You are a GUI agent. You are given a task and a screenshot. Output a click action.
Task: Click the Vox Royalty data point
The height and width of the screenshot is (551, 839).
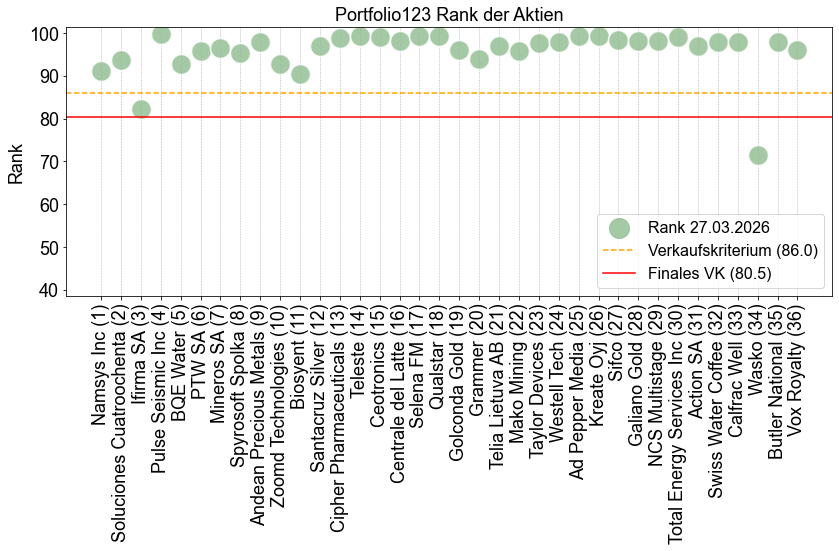(797, 50)
